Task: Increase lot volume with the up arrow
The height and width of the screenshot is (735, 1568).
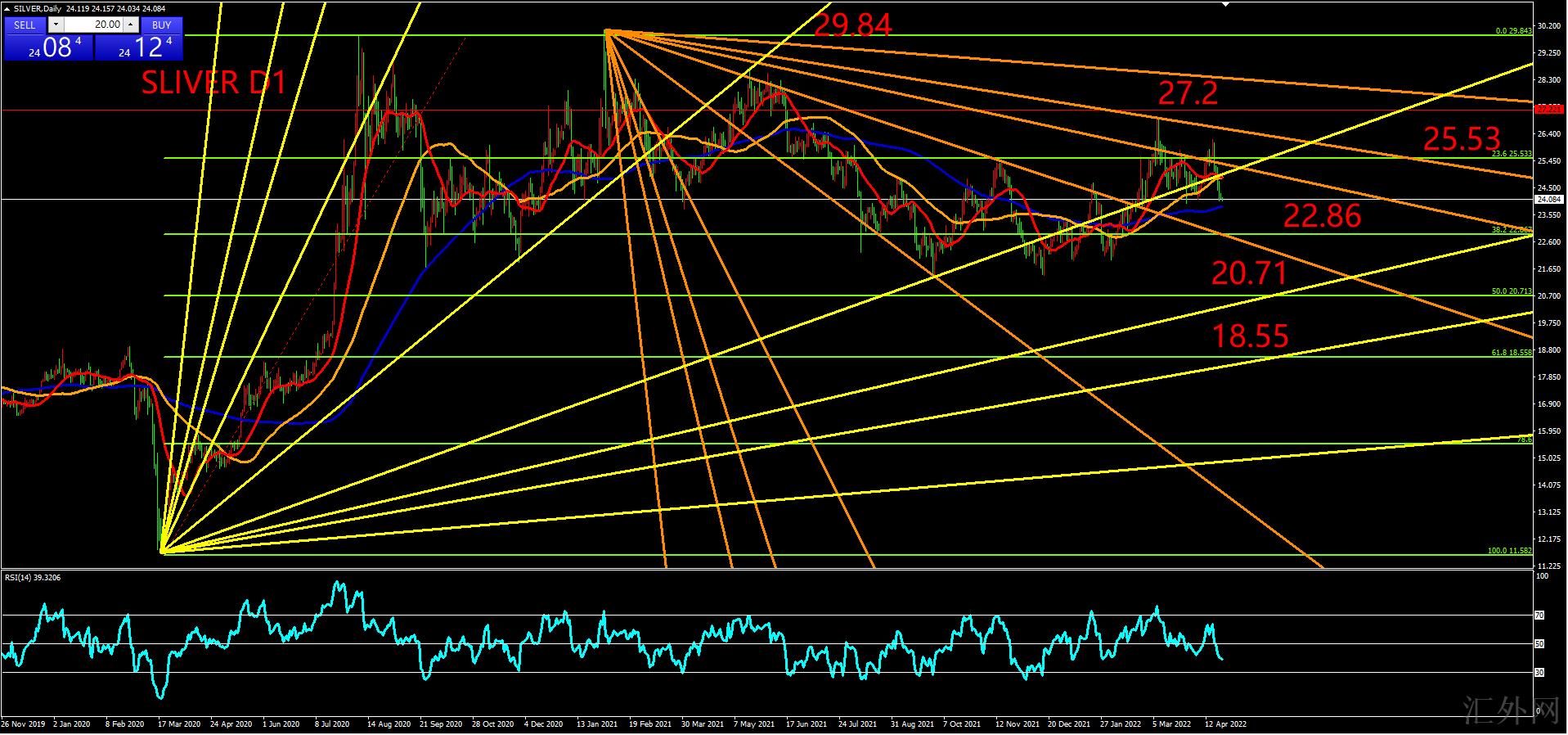Action: [x=130, y=25]
